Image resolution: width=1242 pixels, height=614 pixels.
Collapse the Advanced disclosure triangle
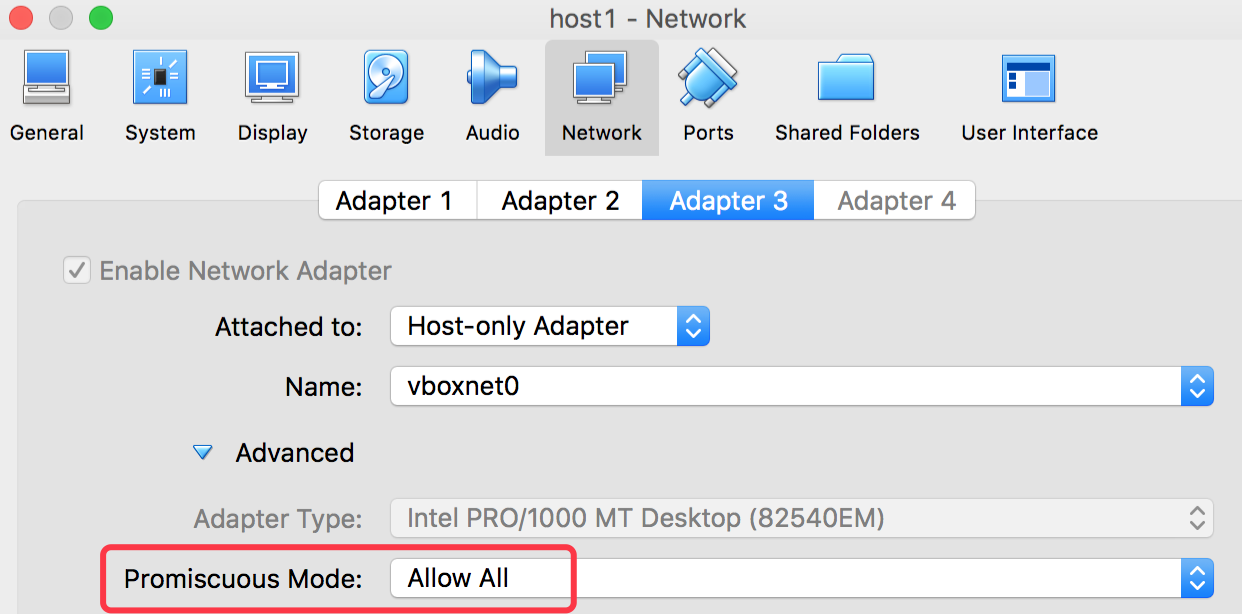(203, 453)
